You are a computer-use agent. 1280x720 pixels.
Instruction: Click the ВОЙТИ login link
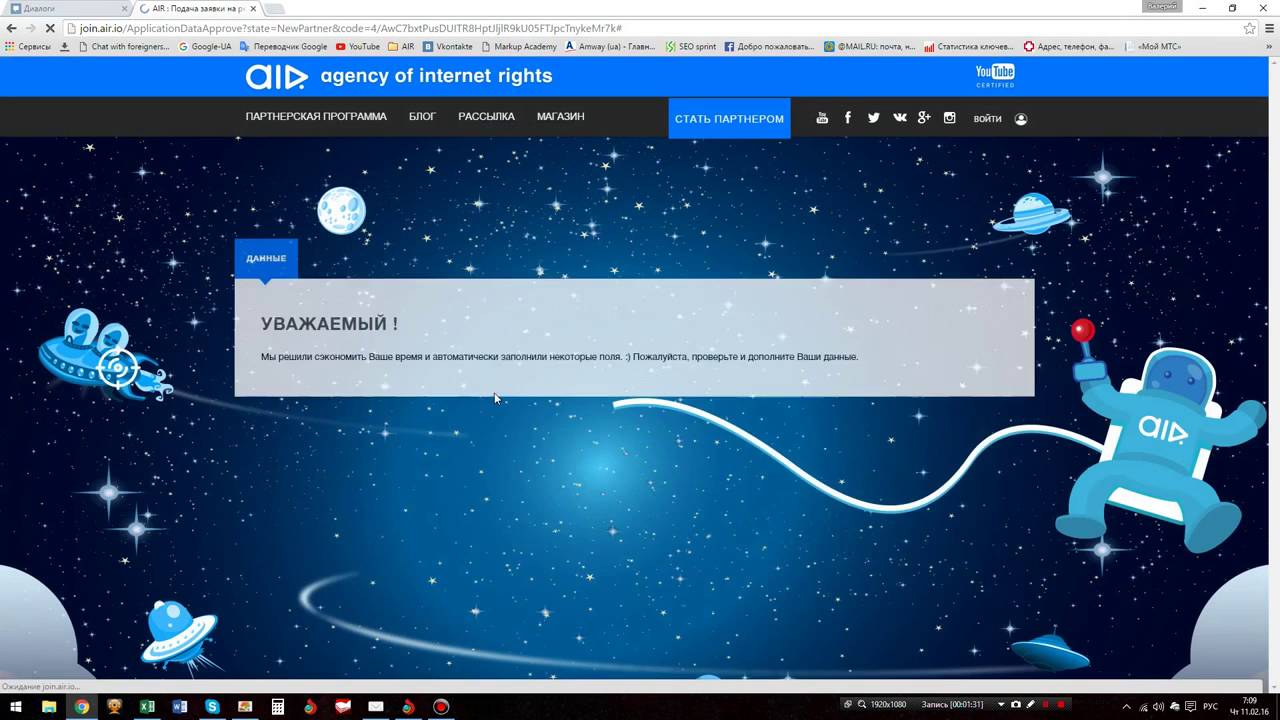(987, 119)
